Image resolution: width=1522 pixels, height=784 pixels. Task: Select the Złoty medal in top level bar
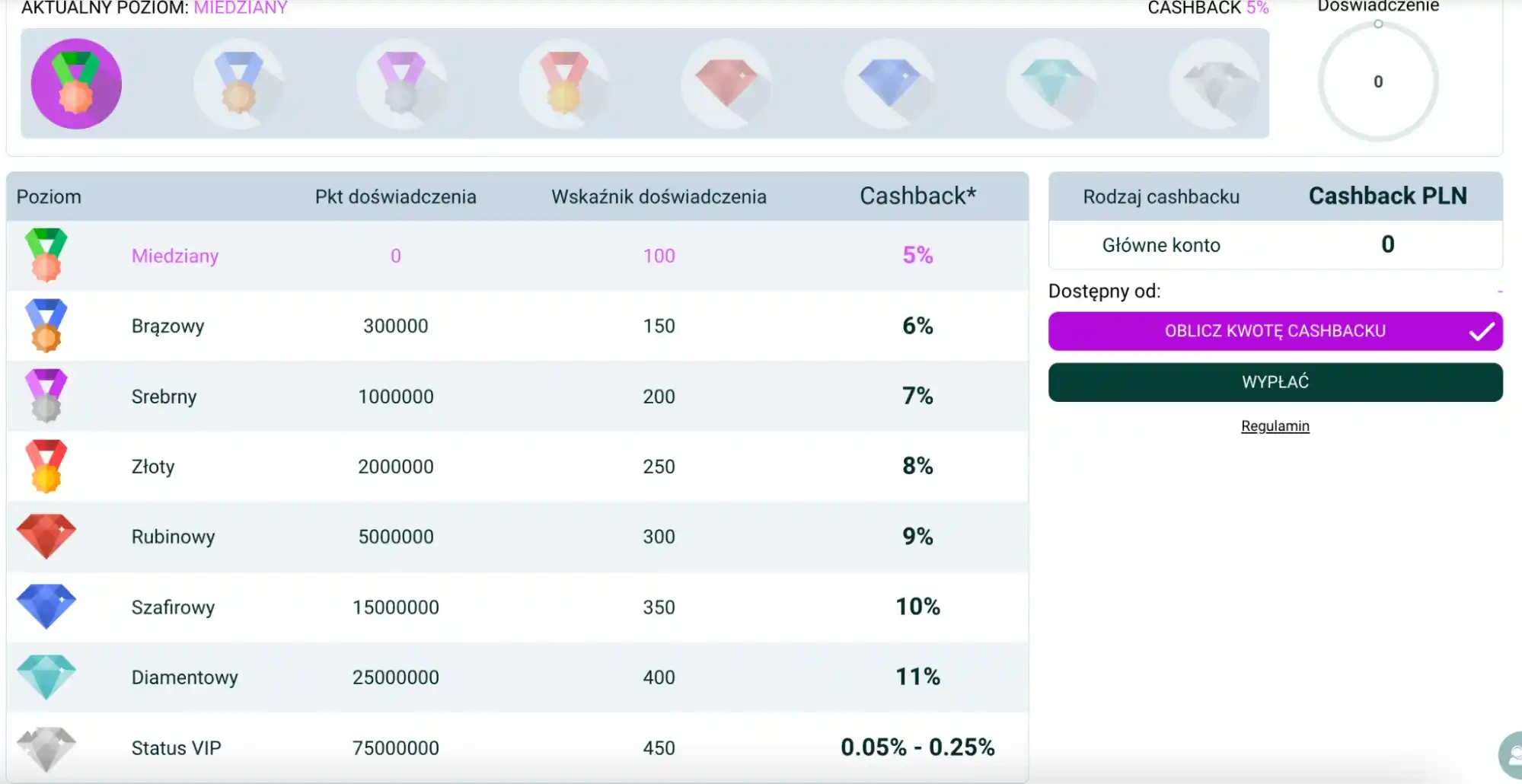[x=563, y=84]
